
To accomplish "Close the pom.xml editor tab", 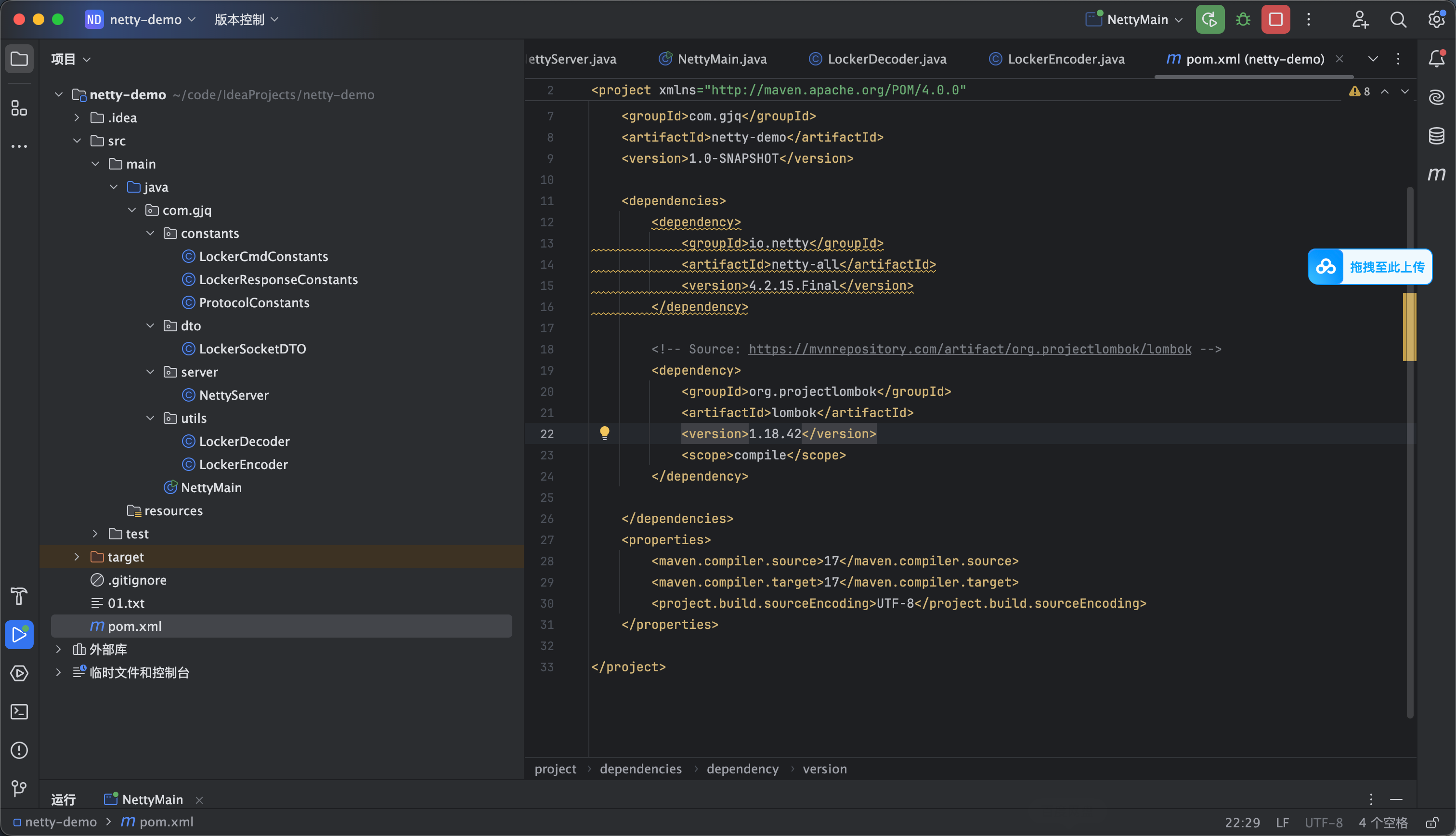I will 1339,59.
